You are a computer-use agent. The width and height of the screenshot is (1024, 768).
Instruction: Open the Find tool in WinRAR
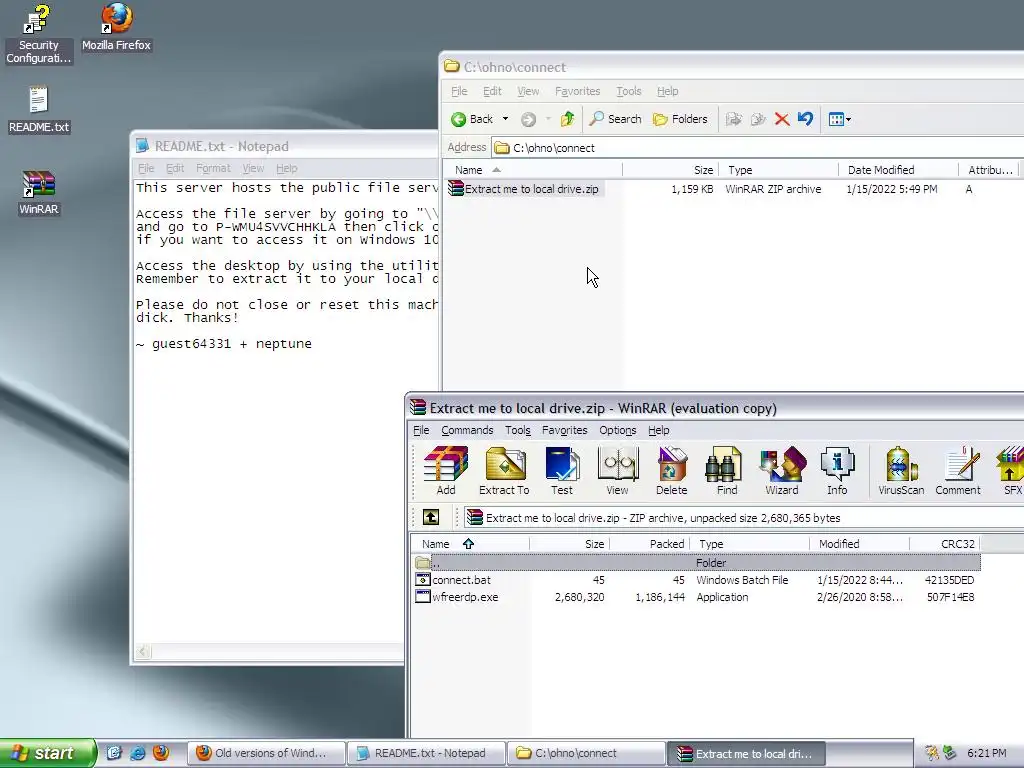726,471
